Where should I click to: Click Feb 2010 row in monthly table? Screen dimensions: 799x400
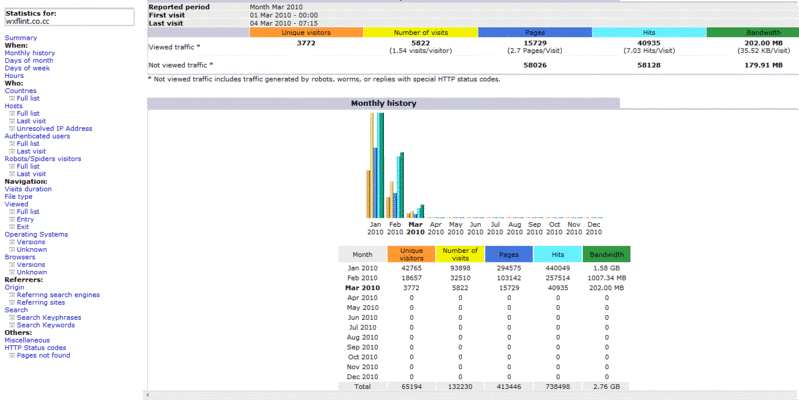pyautogui.click(x=484, y=278)
